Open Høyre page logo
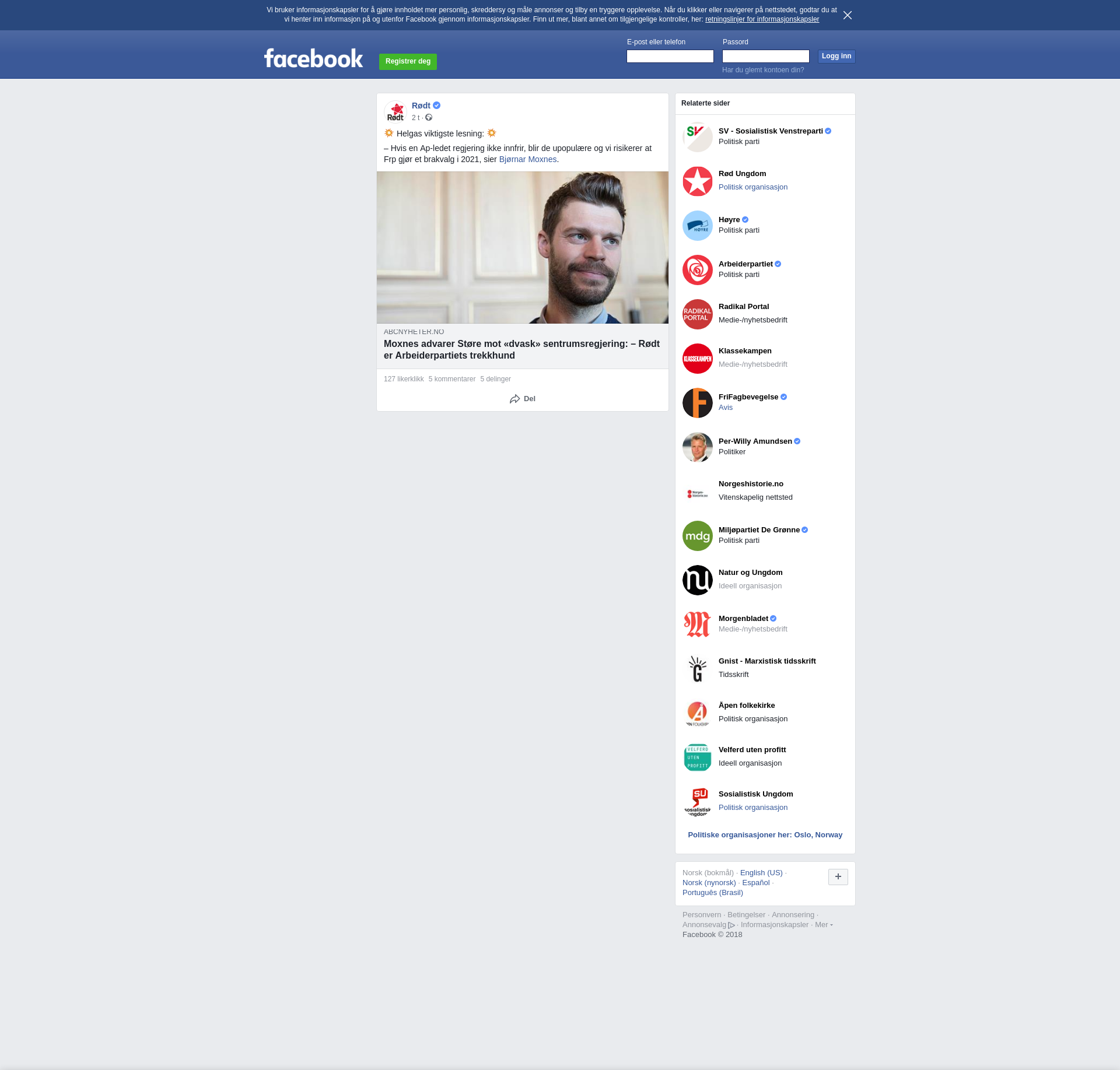Screen dimensions: 1120x1070 pyautogui.click(x=698, y=226)
